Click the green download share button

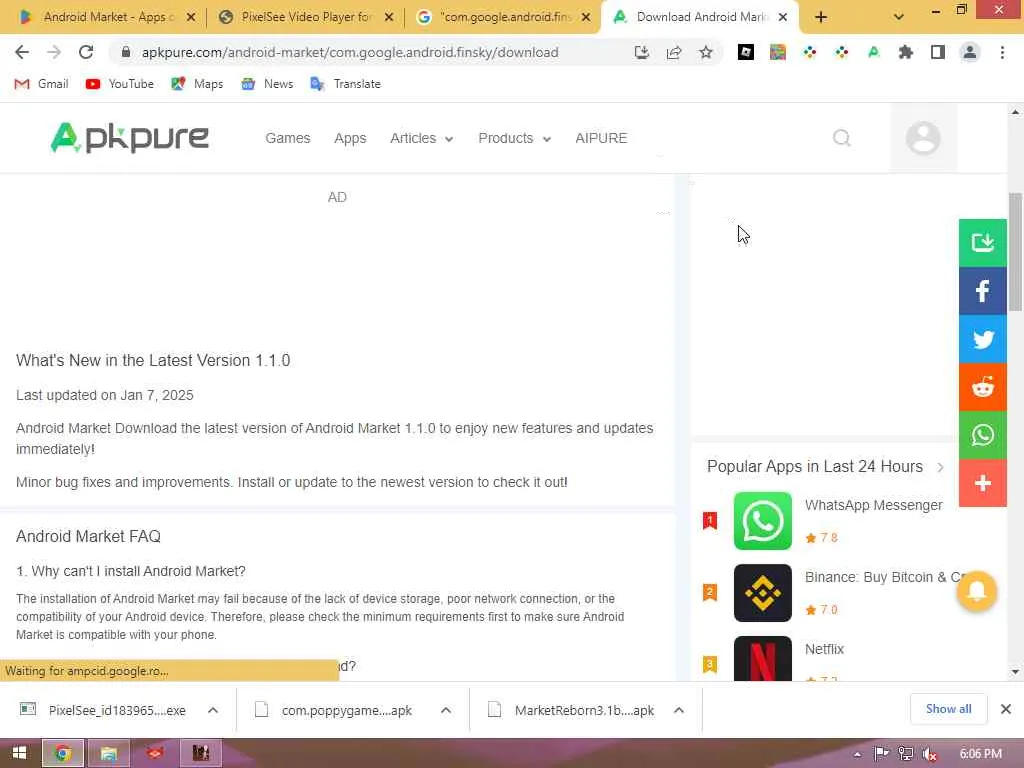click(x=983, y=242)
